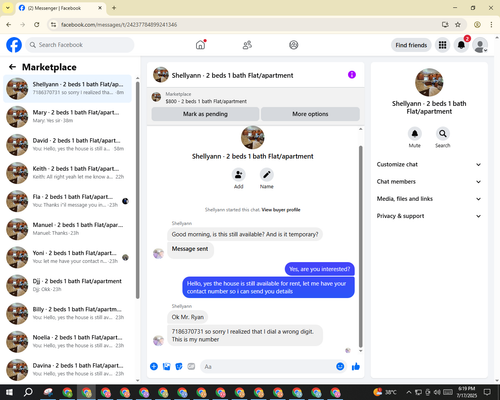Select the Messenger Facebook browser tab
Viewport: 500px width, 400px height.
[61, 8]
